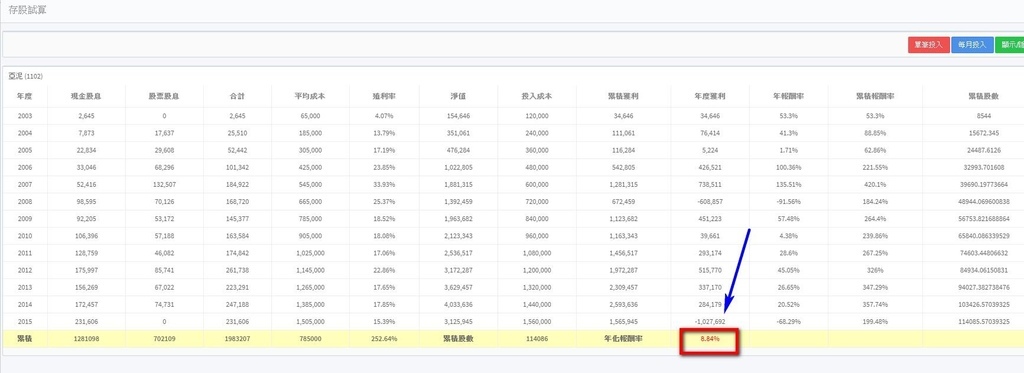Select the 2007 year cell
The image size is (1024, 373).
25,184
